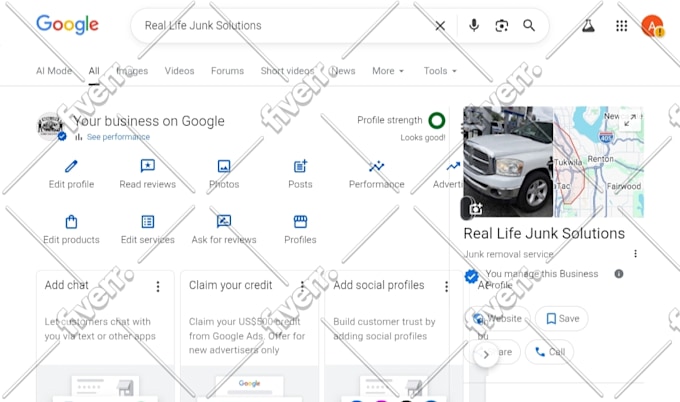680x402 pixels.
Task: Open the Add chat card options menu
Action: click(158, 286)
